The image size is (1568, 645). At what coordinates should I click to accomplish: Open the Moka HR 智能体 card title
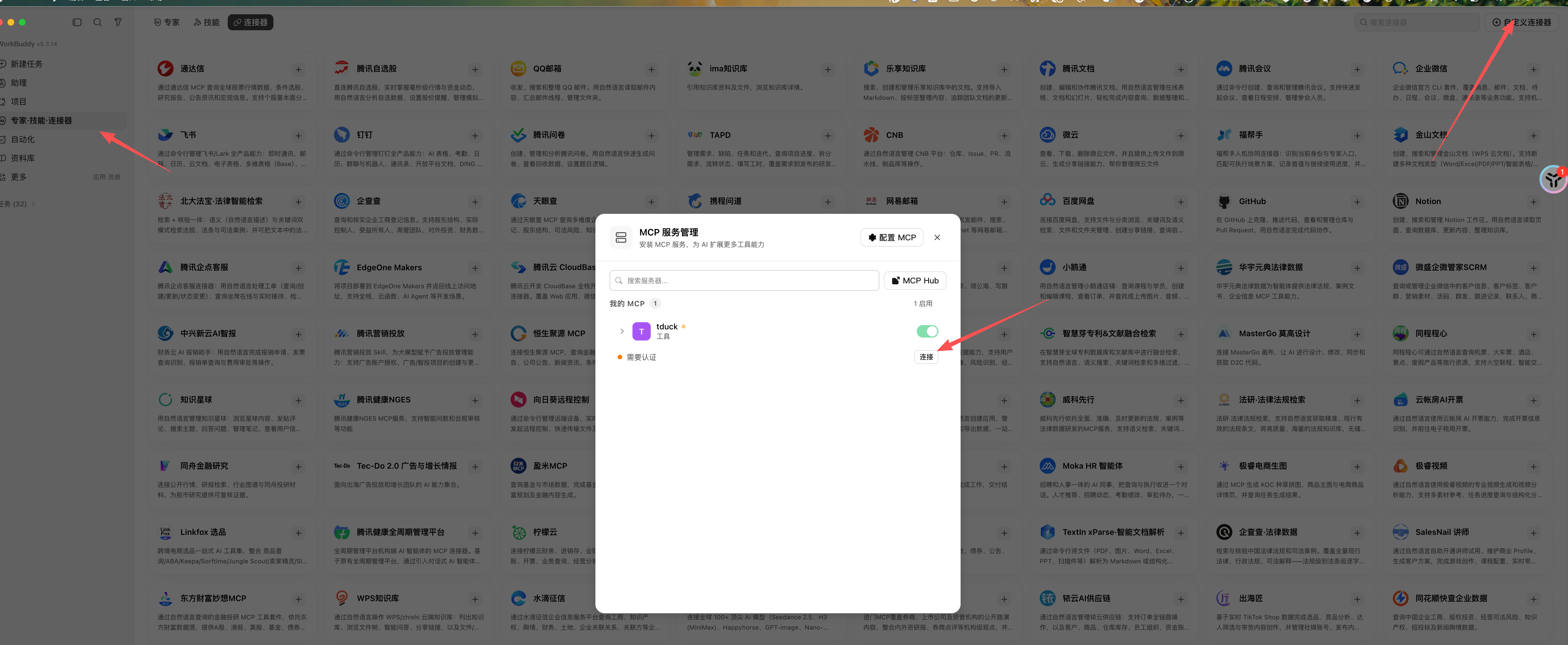coord(1092,466)
